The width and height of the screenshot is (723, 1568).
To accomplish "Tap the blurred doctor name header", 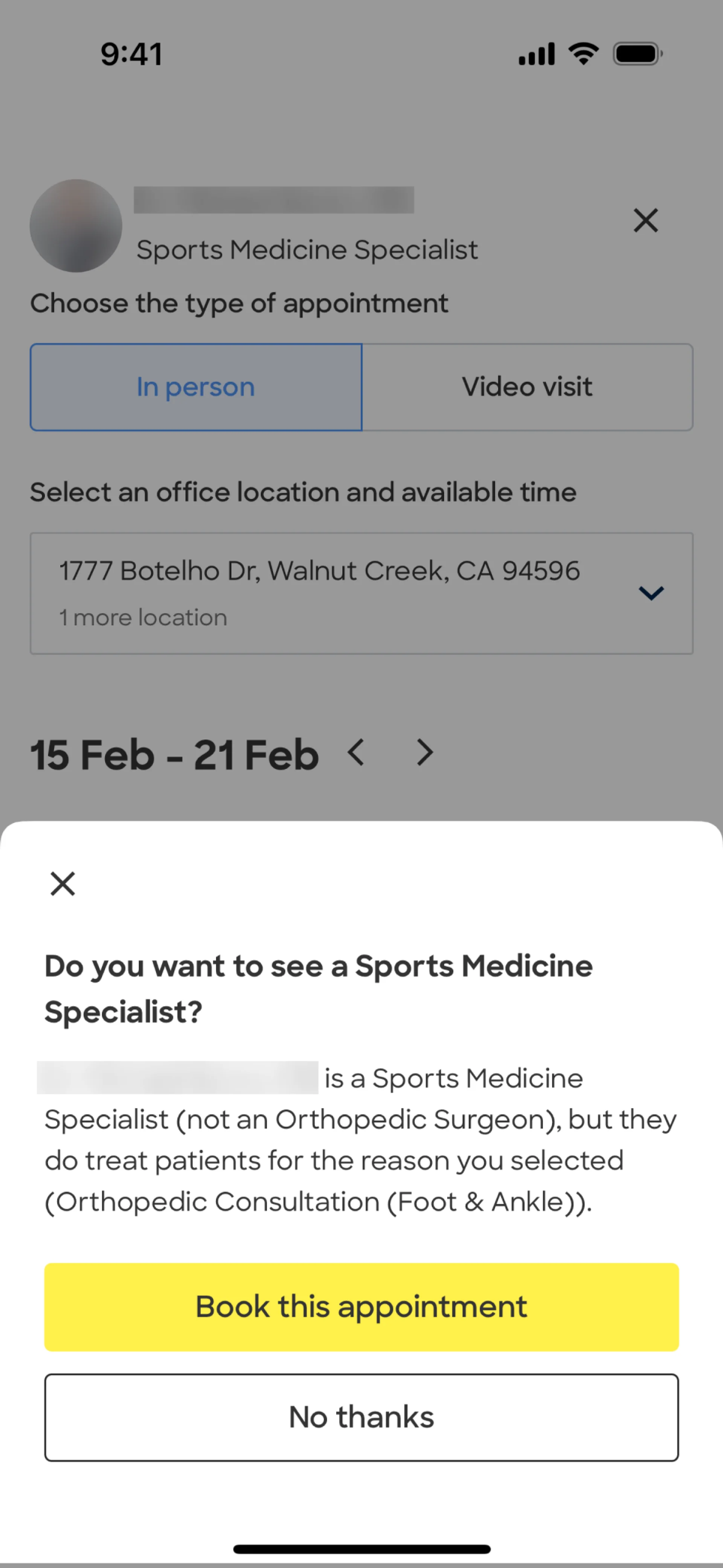I will [274, 200].
